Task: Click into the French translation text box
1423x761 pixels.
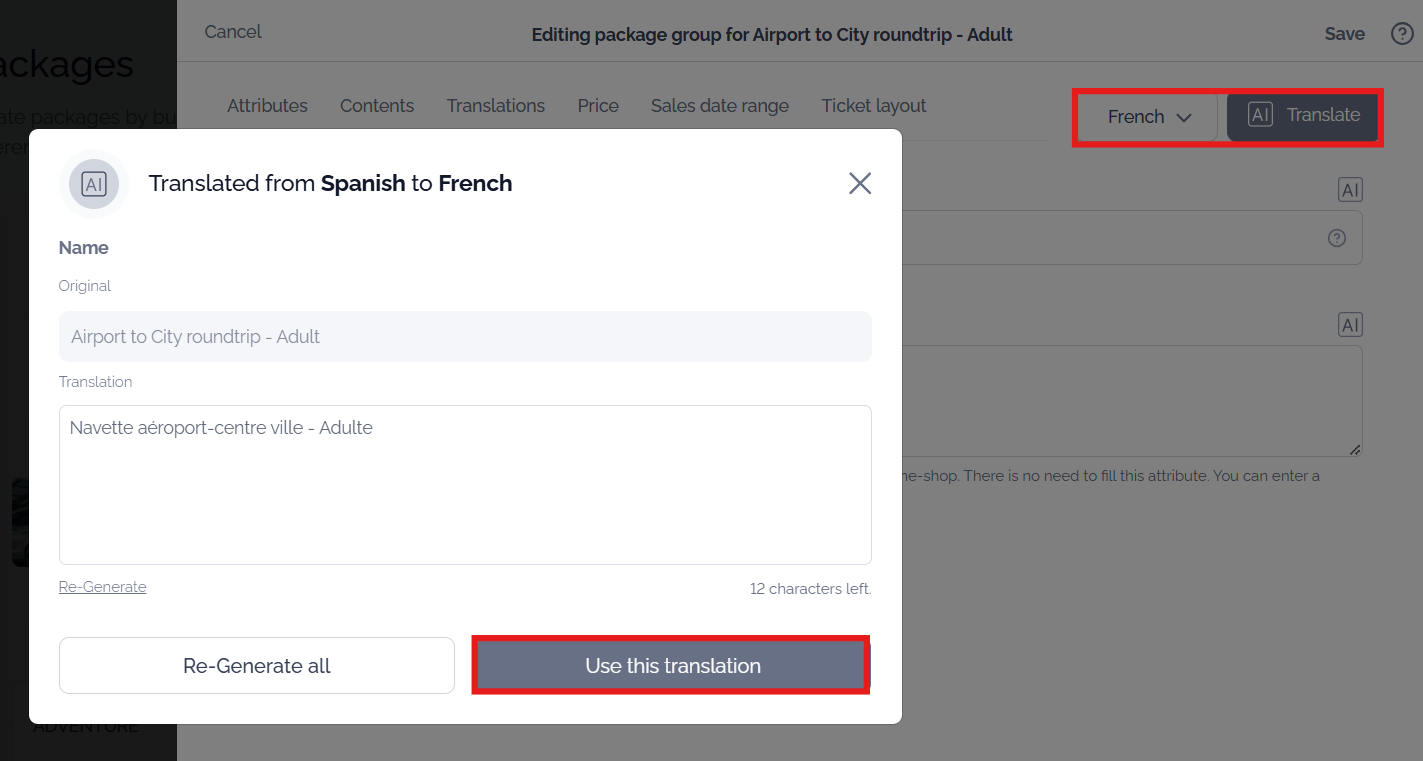Action: 465,485
